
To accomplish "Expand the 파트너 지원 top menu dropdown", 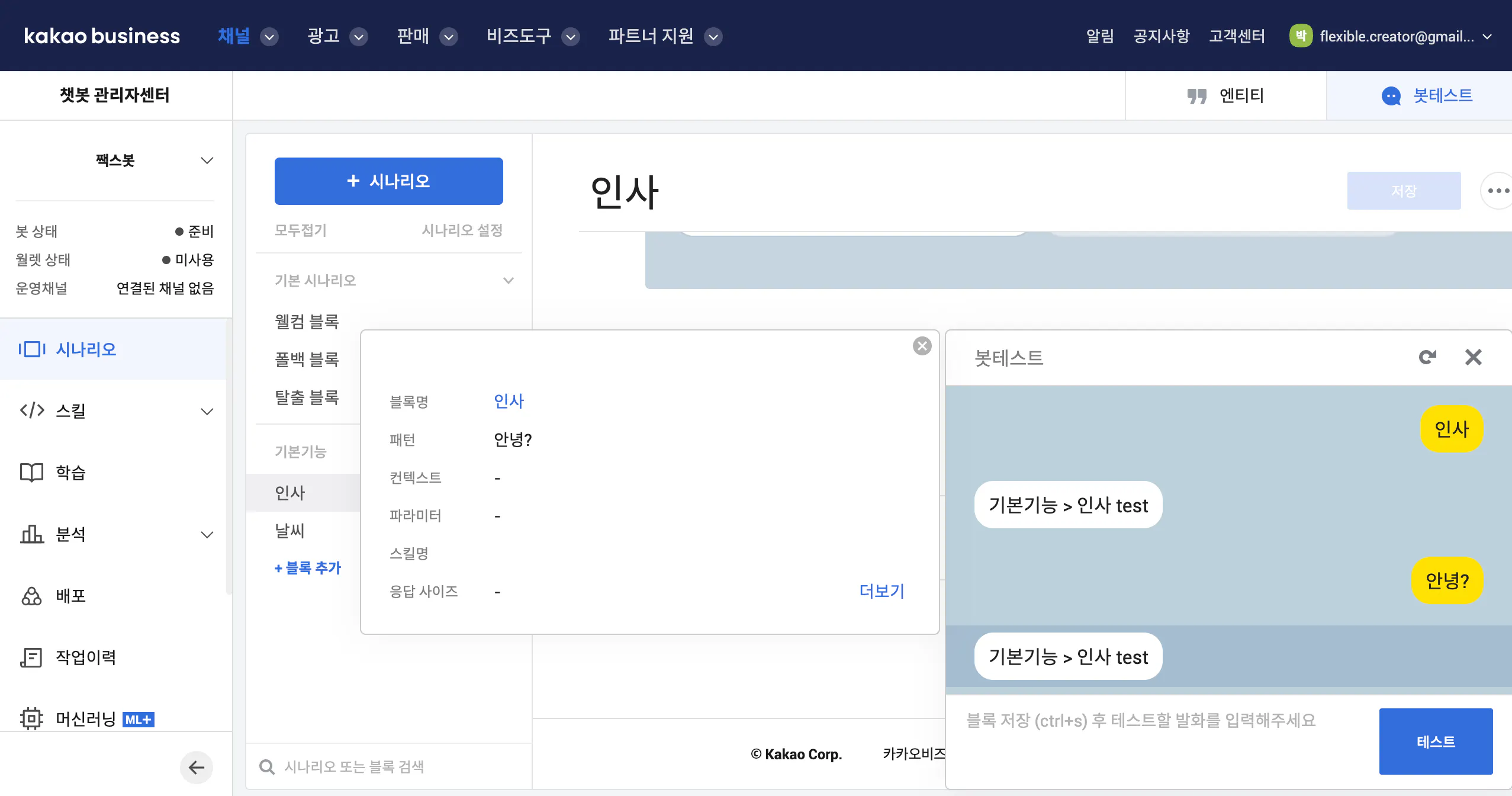I will (713, 37).
